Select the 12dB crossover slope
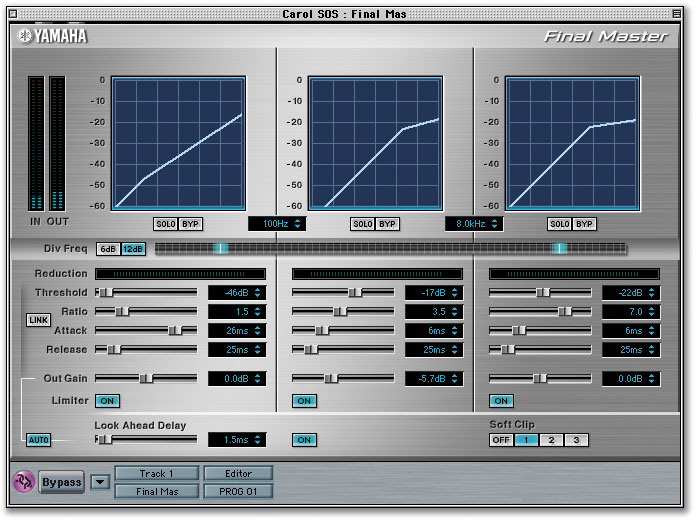Image resolution: width=697 pixels, height=523 pixels. point(133,249)
